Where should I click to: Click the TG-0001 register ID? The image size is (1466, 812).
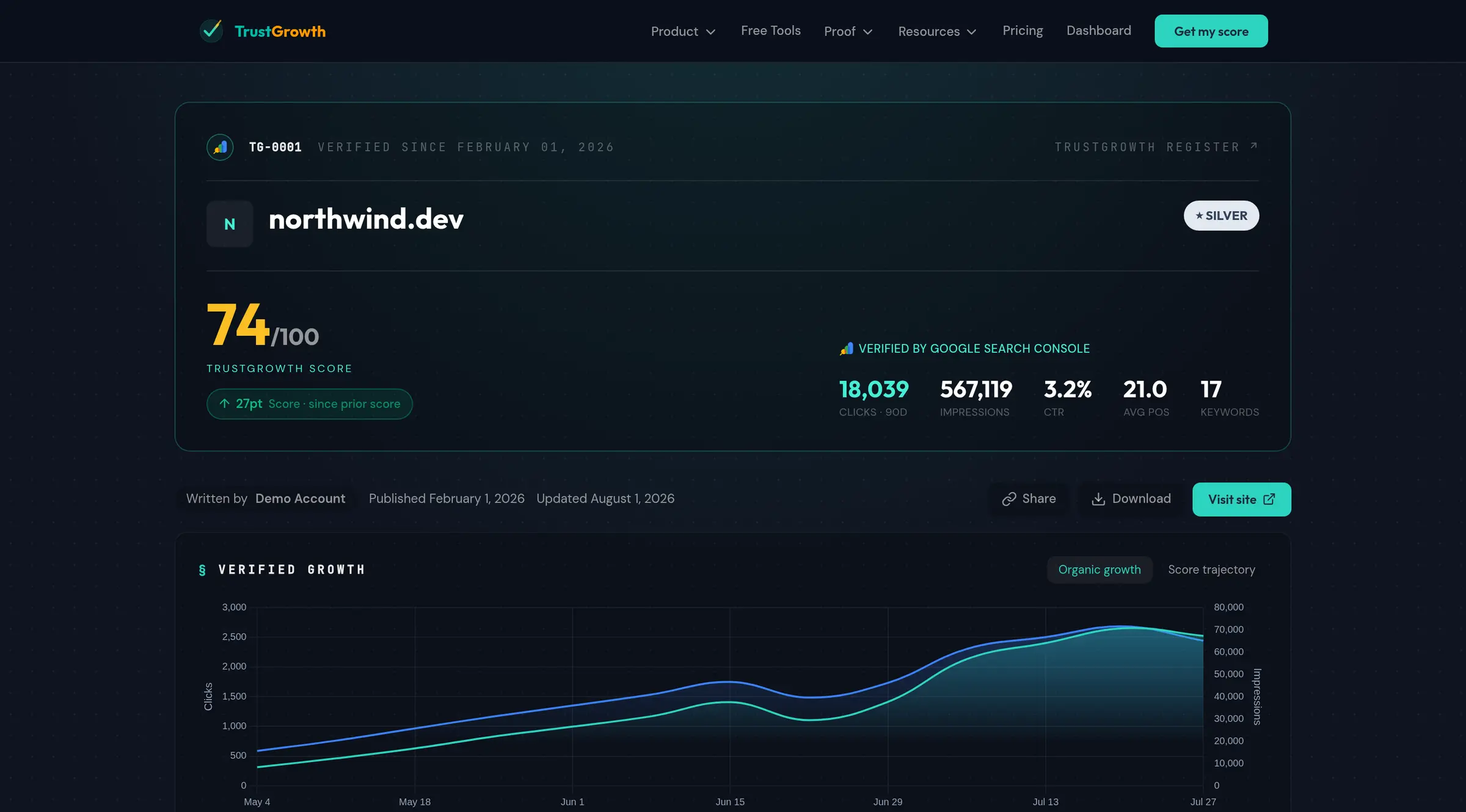click(x=275, y=147)
